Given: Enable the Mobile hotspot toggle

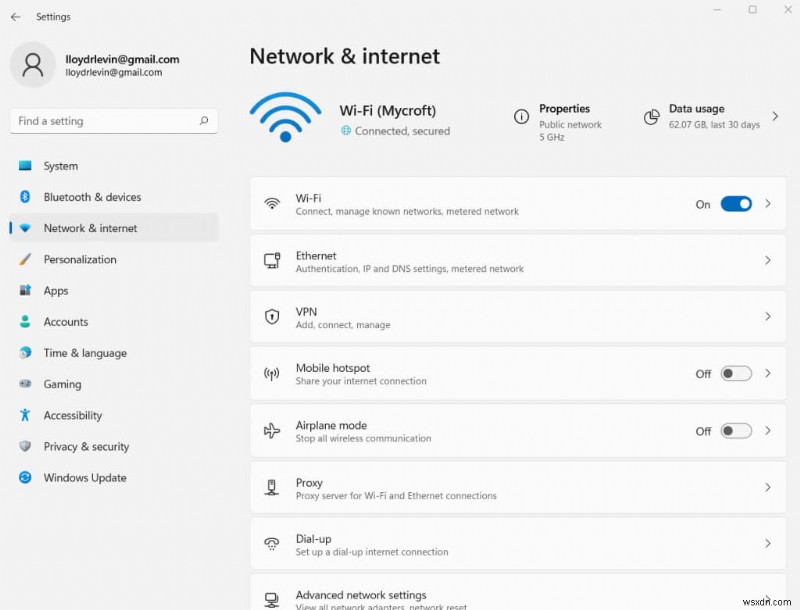Looking at the screenshot, I should (x=736, y=374).
